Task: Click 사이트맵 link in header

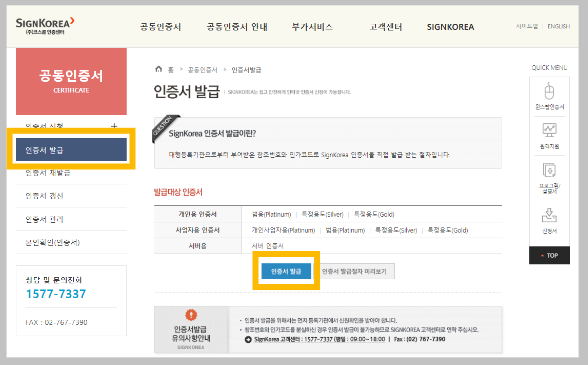Action: [527, 26]
